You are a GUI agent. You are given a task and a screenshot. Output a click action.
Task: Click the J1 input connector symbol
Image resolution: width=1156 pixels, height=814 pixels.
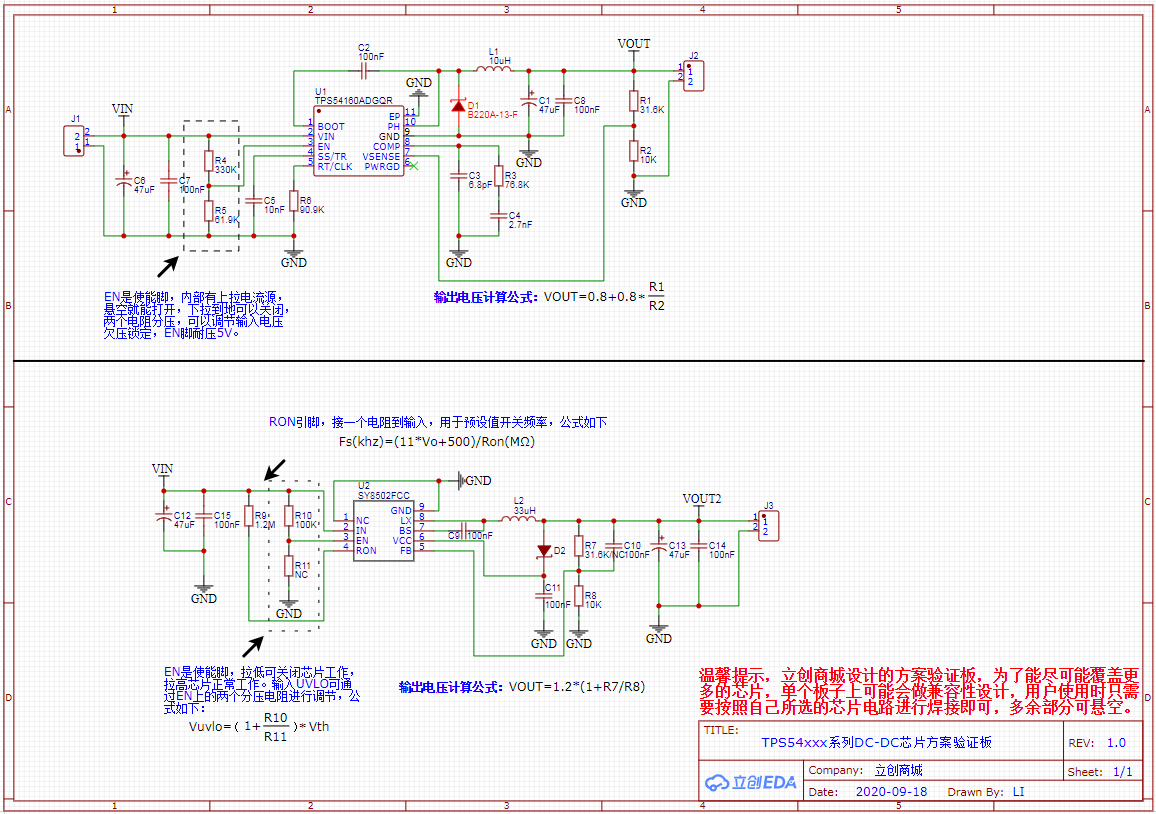tap(73, 139)
